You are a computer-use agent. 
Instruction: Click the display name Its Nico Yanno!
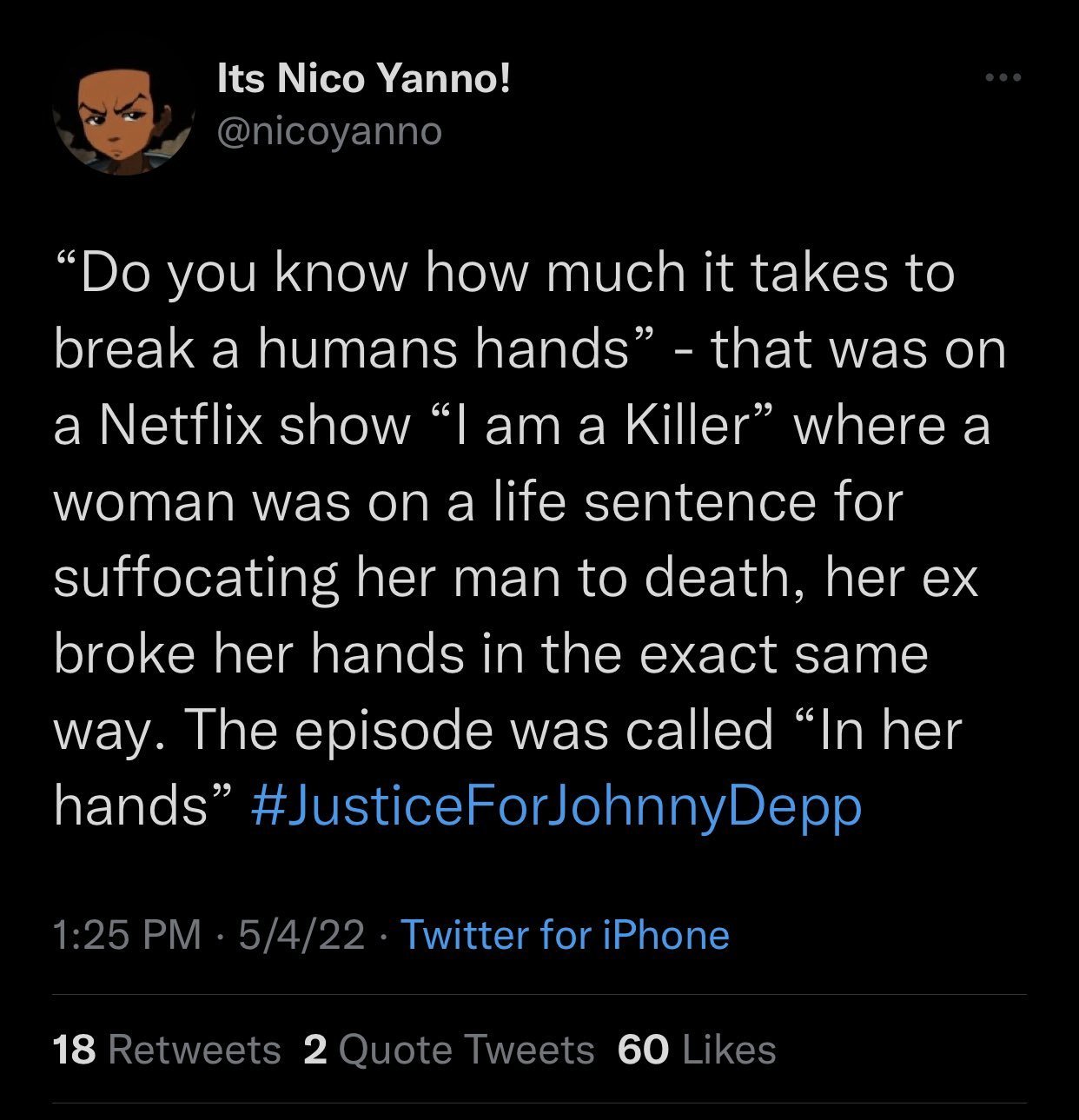pos(363,81)
